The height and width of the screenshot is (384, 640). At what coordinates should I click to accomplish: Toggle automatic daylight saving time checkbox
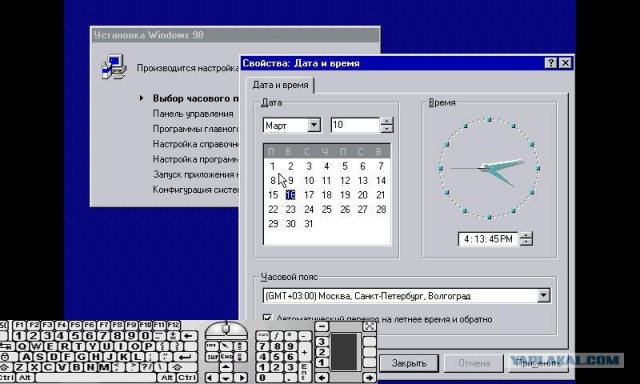click(267, 317)
